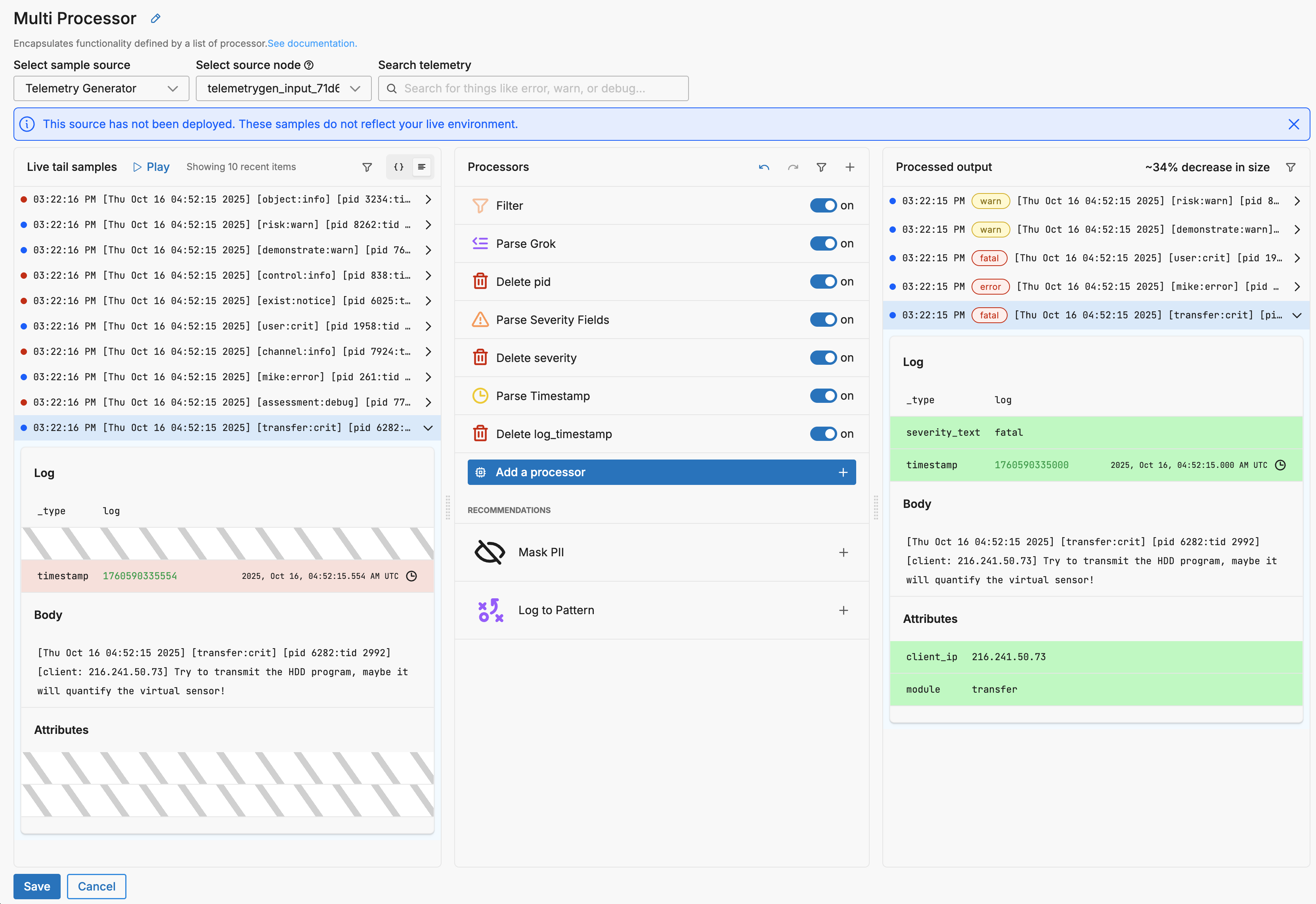Click the undo icon in the Processors panel
The image size is (1316, 904).
[x=764, y=167]
